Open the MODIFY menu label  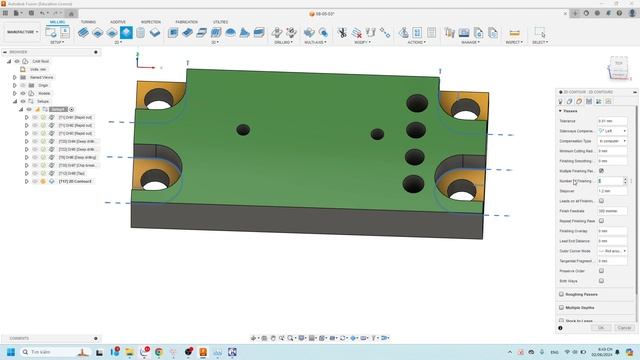(361, 42)
